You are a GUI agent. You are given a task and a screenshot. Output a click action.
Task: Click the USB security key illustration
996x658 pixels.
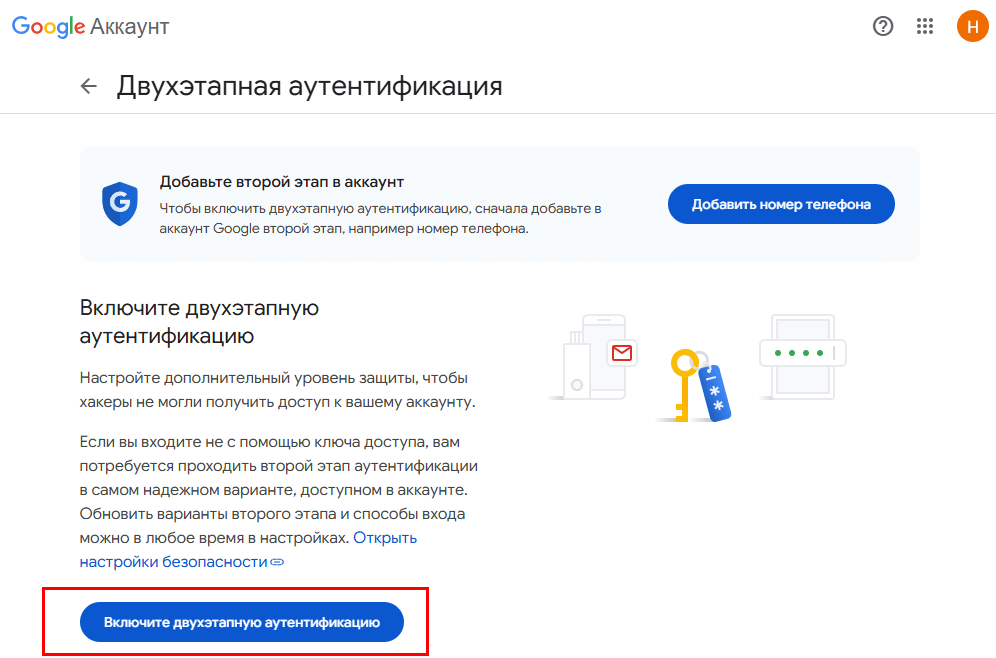coord(574,368)
